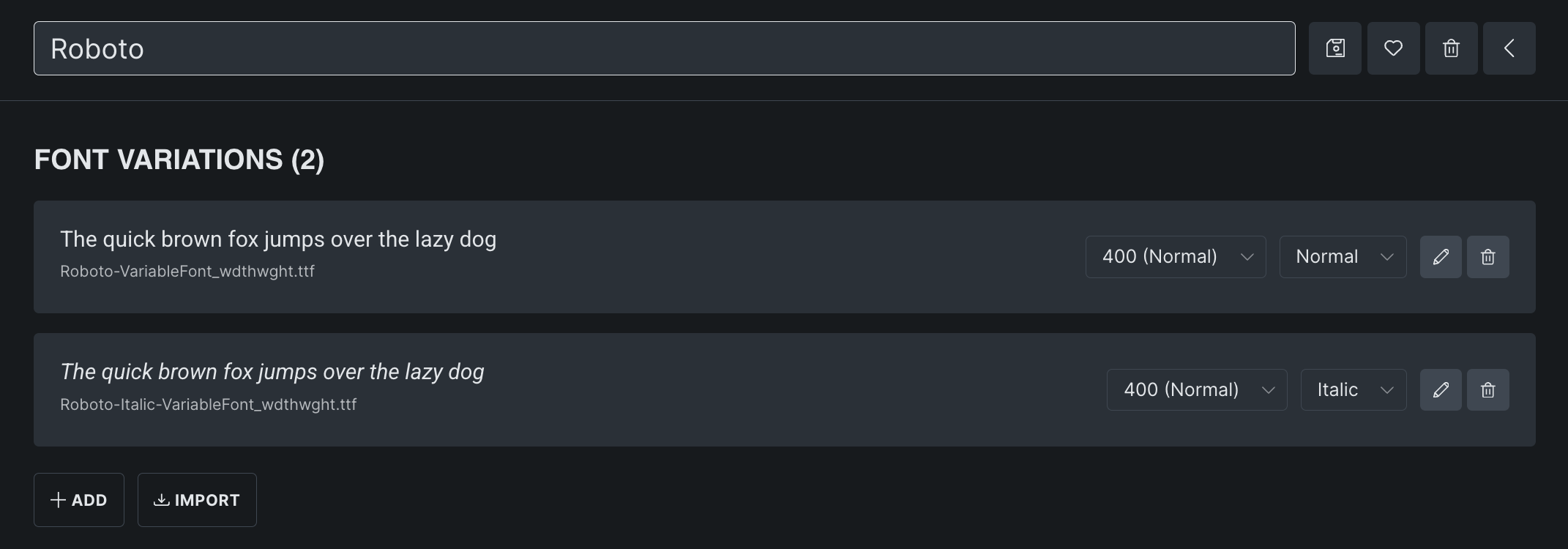Go back using the left chevron icon

1509,48
